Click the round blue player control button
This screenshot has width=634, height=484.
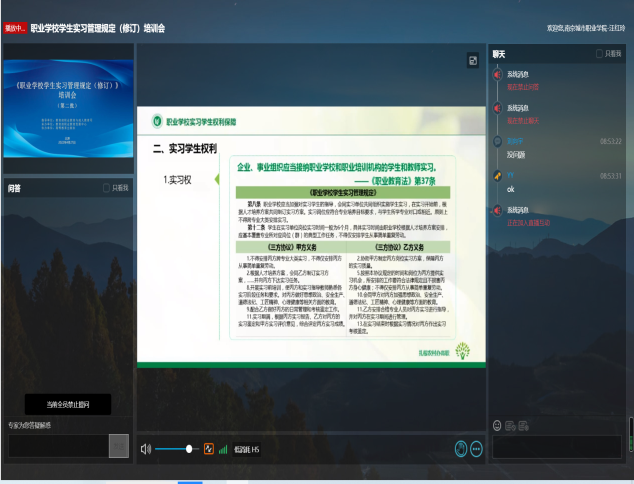461,449
